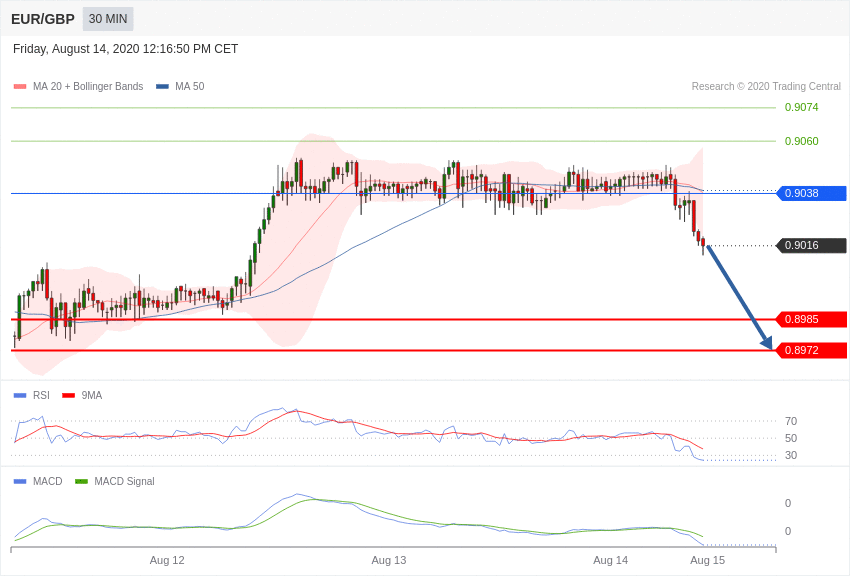Click the blue 0.9038 pivot price tag
Image resolution: width=850 pixels, height=576 pixels.
click(x=812, y=193)
